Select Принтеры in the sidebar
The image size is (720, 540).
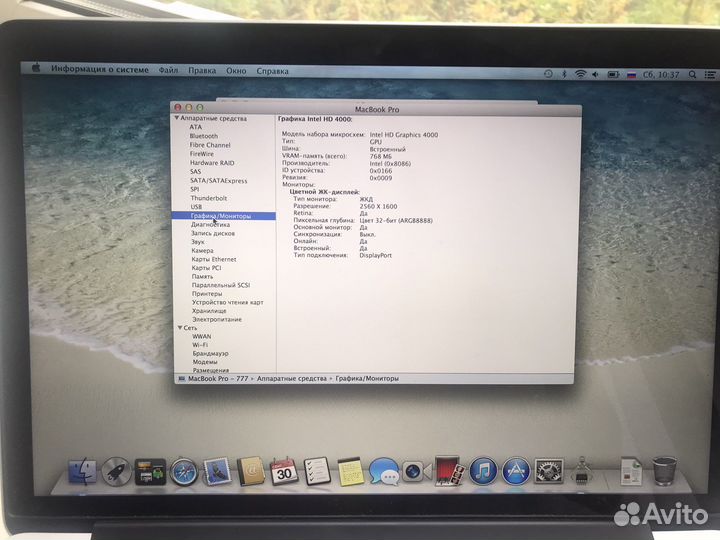[x=207, y=293]
